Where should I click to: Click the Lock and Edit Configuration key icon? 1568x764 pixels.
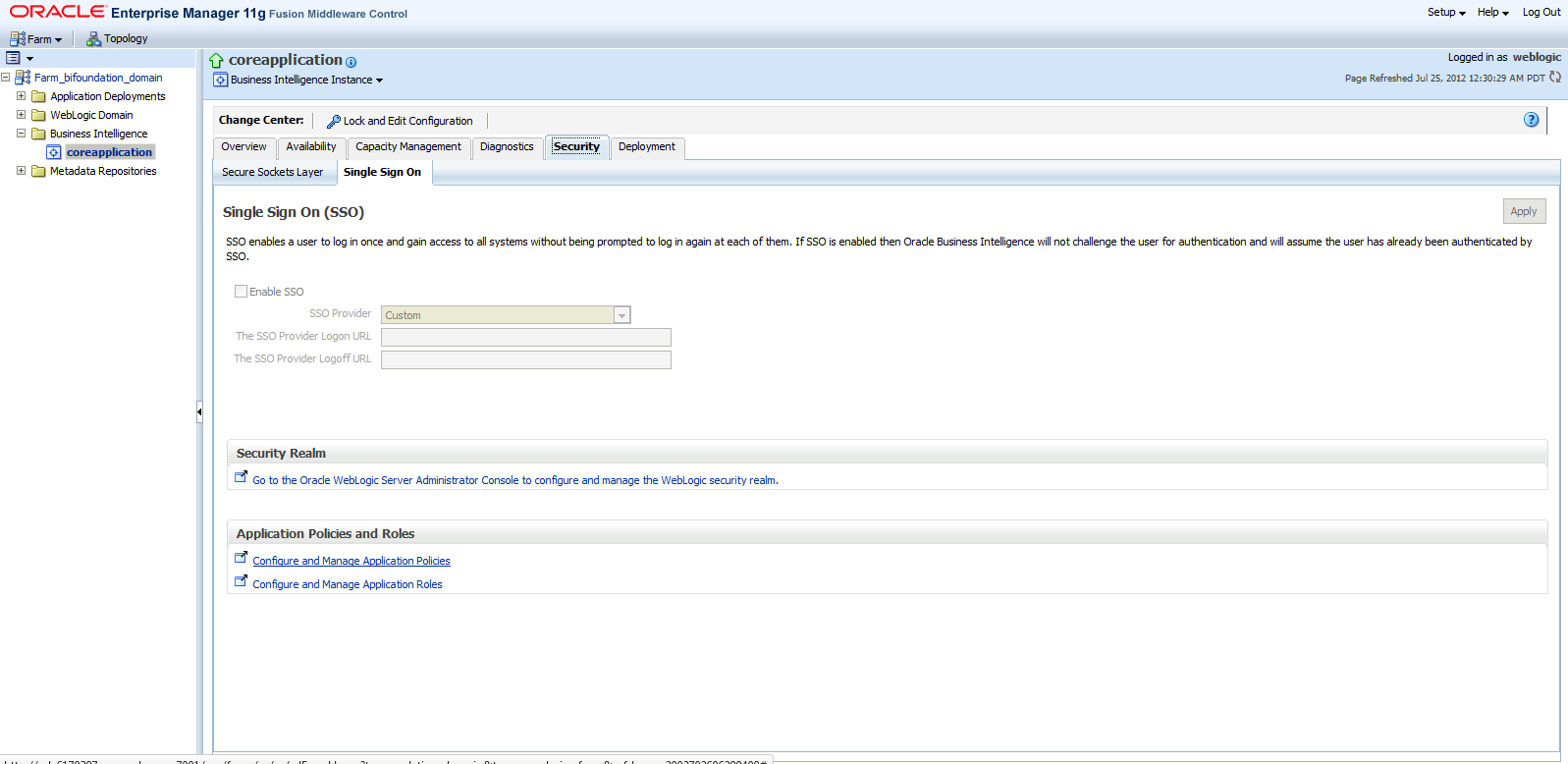tap(333, 122)
